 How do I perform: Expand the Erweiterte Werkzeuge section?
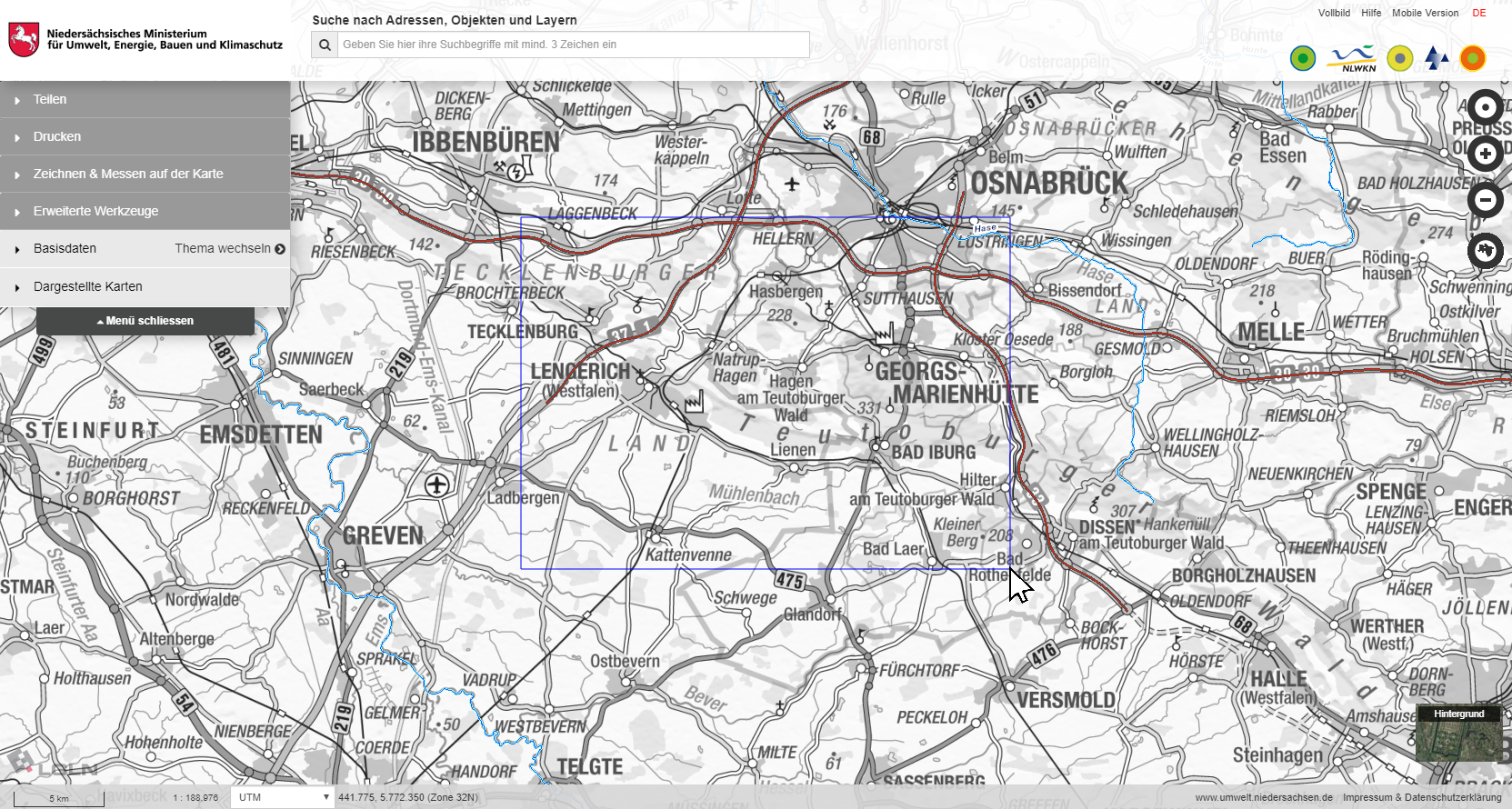coord(145,211)
